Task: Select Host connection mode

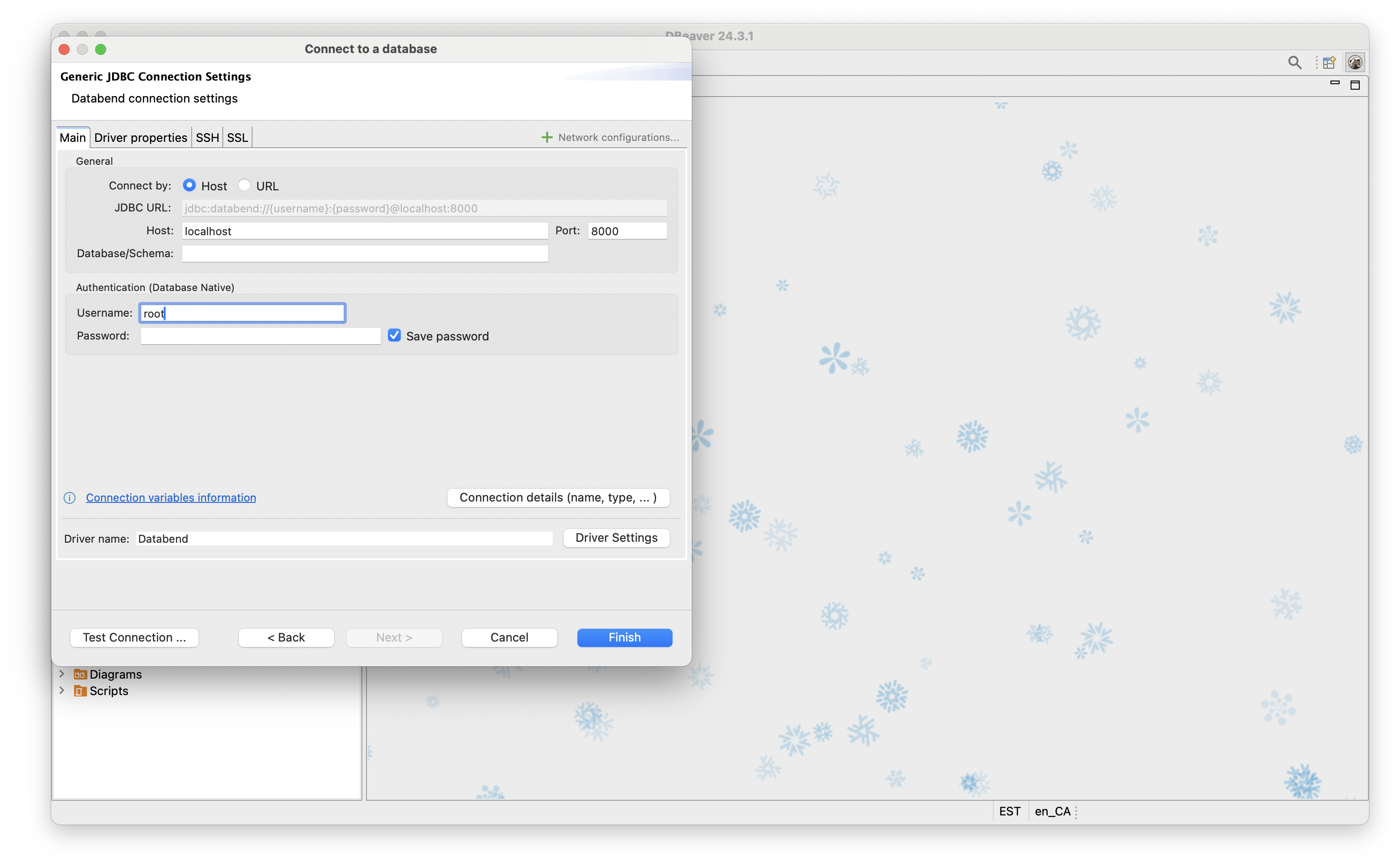Action: point(189,185)
